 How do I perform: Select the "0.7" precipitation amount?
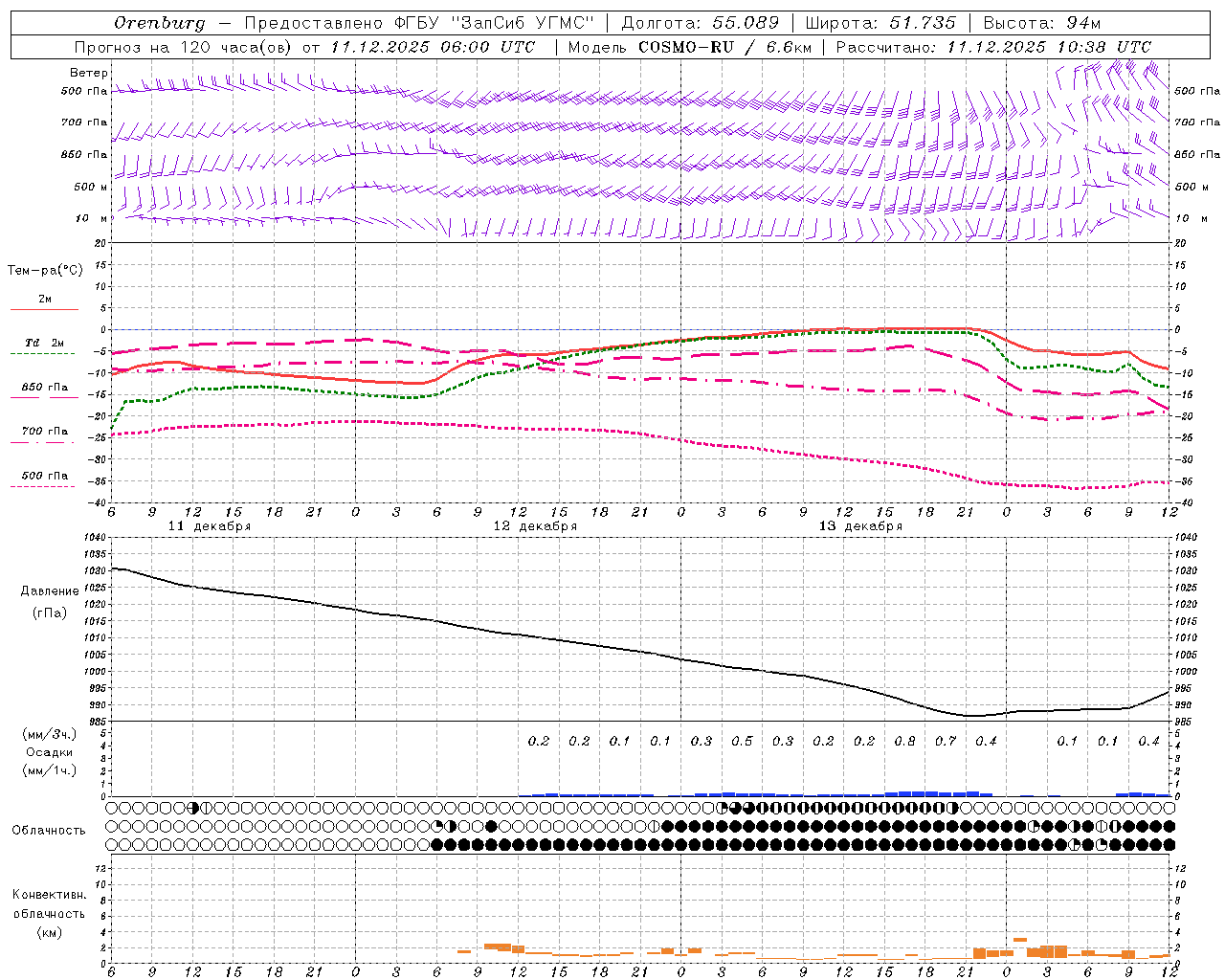[946, 742]
